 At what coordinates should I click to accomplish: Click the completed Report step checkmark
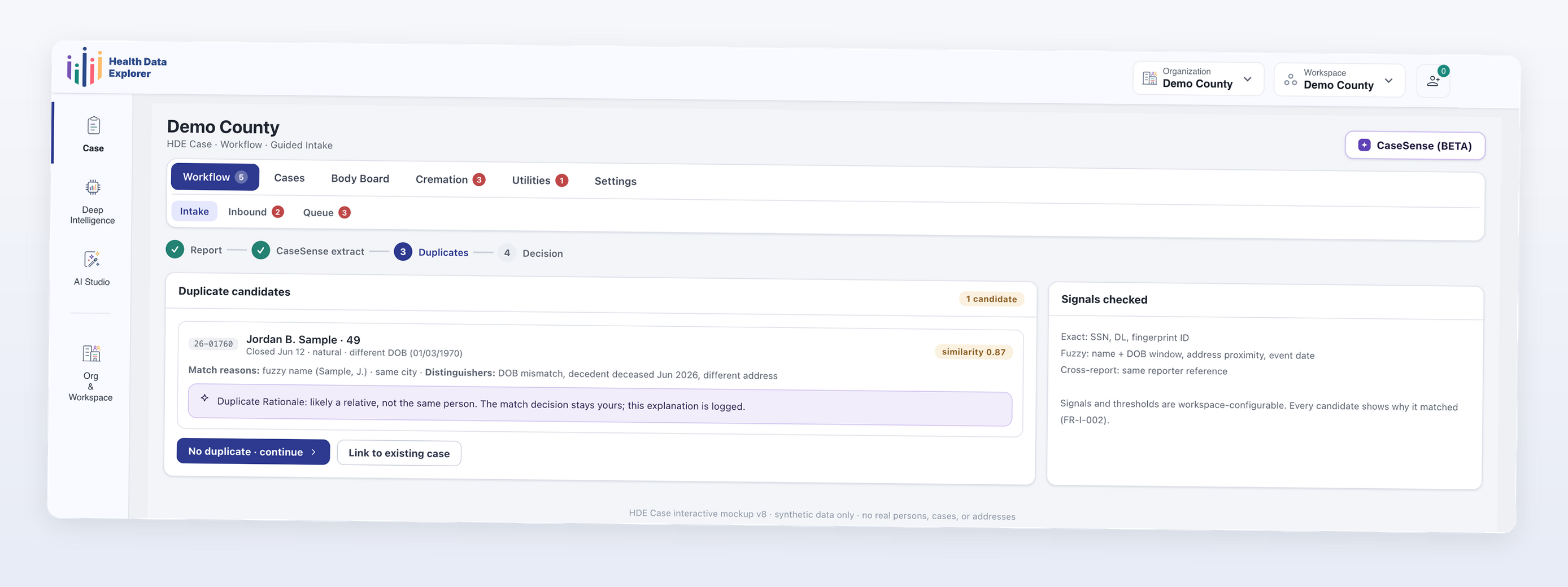(x=175, y=249)
